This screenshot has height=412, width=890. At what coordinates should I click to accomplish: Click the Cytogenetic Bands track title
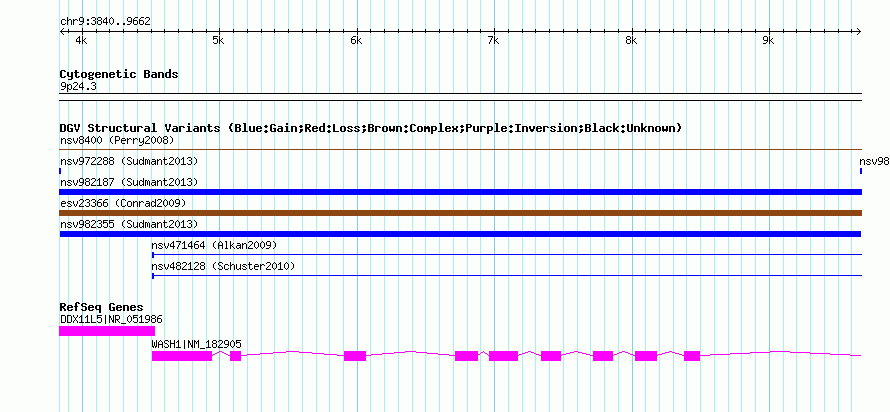click(119, 74)
